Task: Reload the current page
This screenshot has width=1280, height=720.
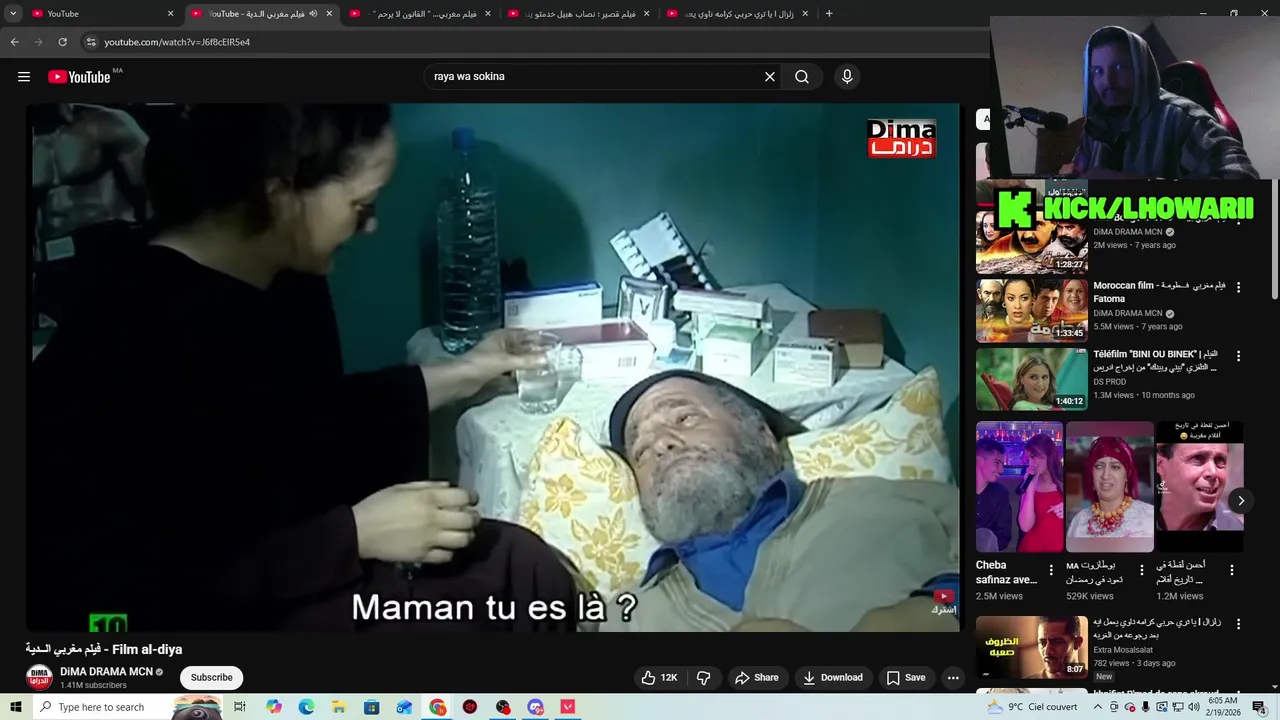Action: [62, 42]
